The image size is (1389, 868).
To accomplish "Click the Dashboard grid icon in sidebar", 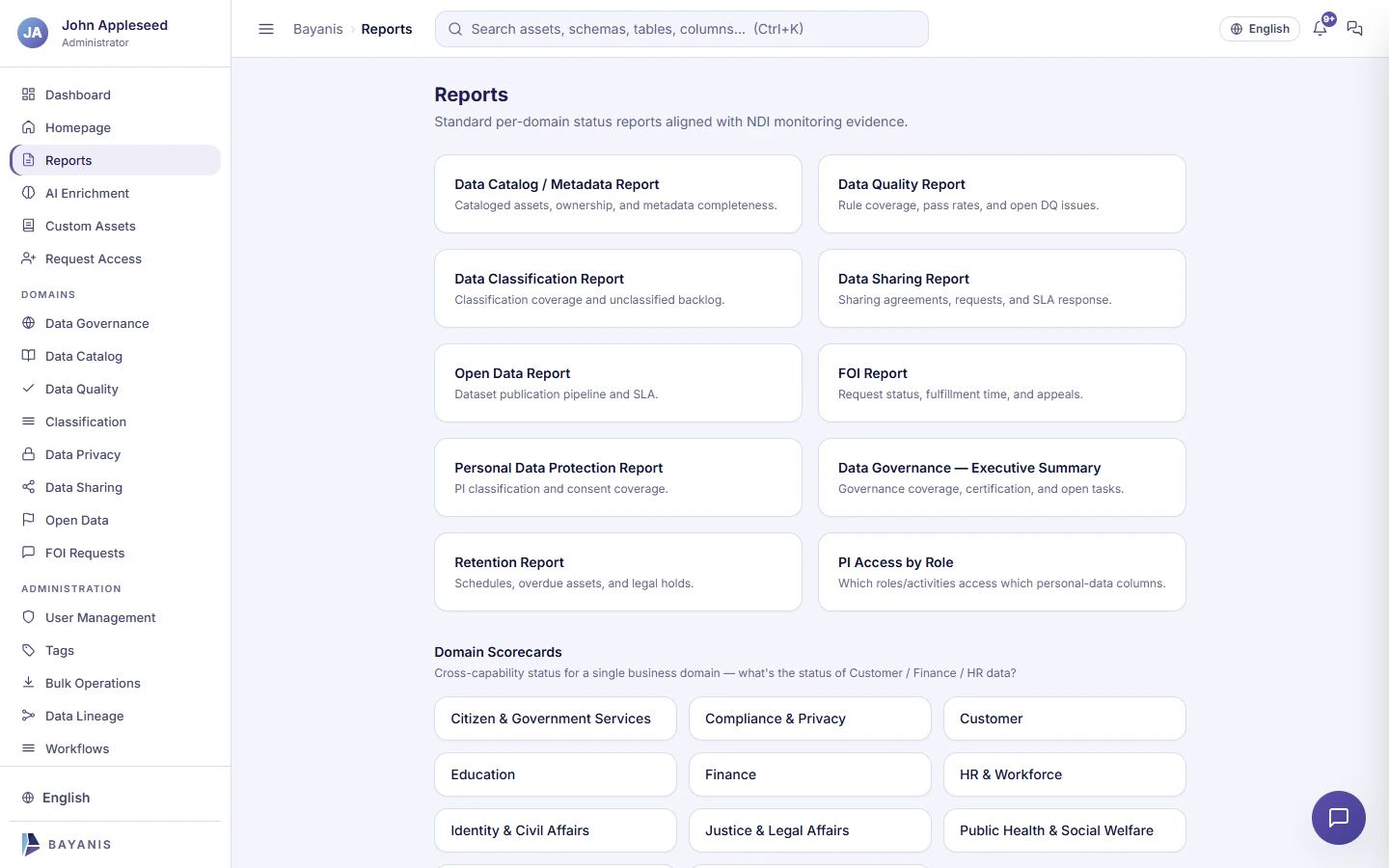I will [28, 95].
